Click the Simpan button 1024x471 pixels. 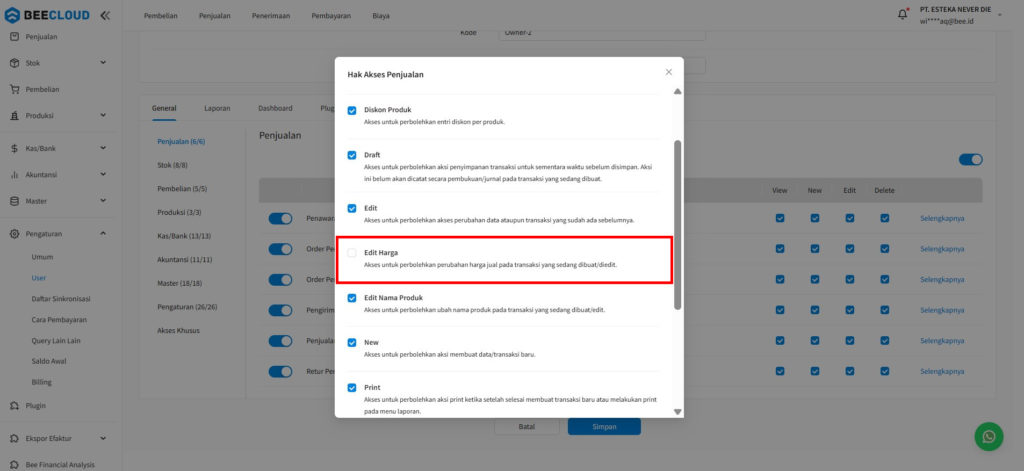(x=604, y=426)
